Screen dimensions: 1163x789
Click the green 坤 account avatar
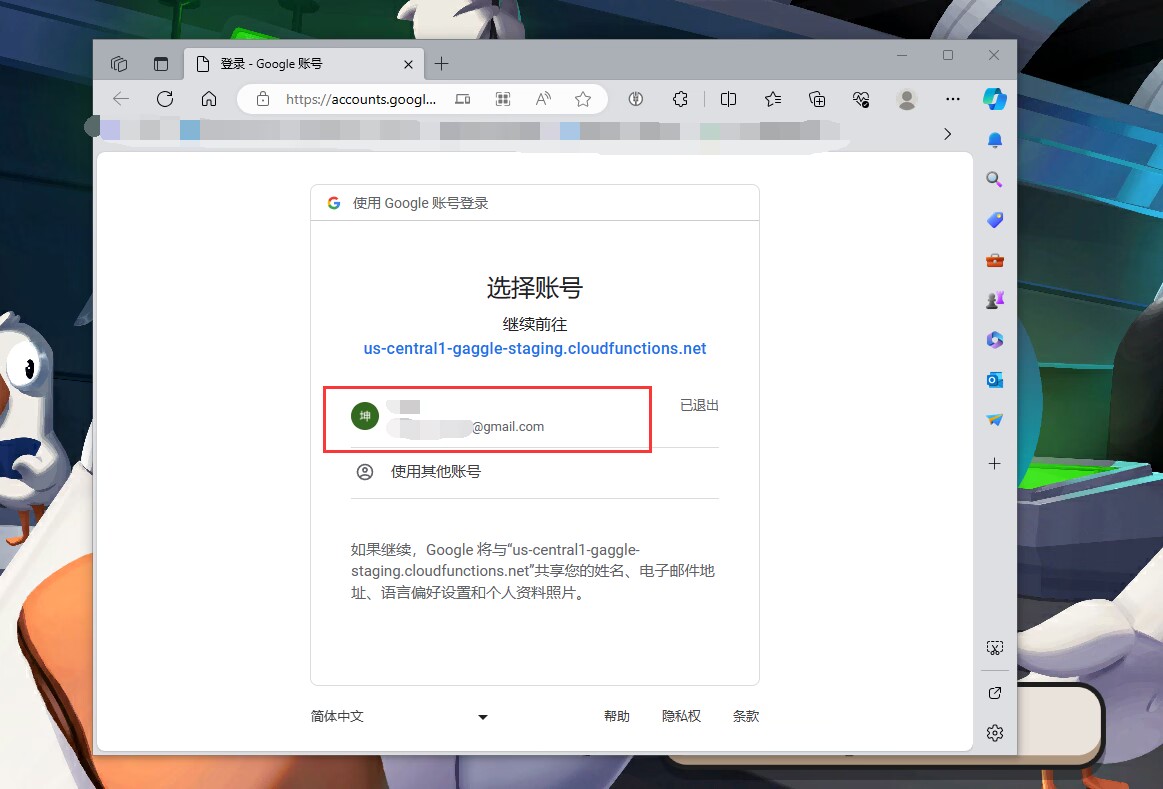[365, 416]
